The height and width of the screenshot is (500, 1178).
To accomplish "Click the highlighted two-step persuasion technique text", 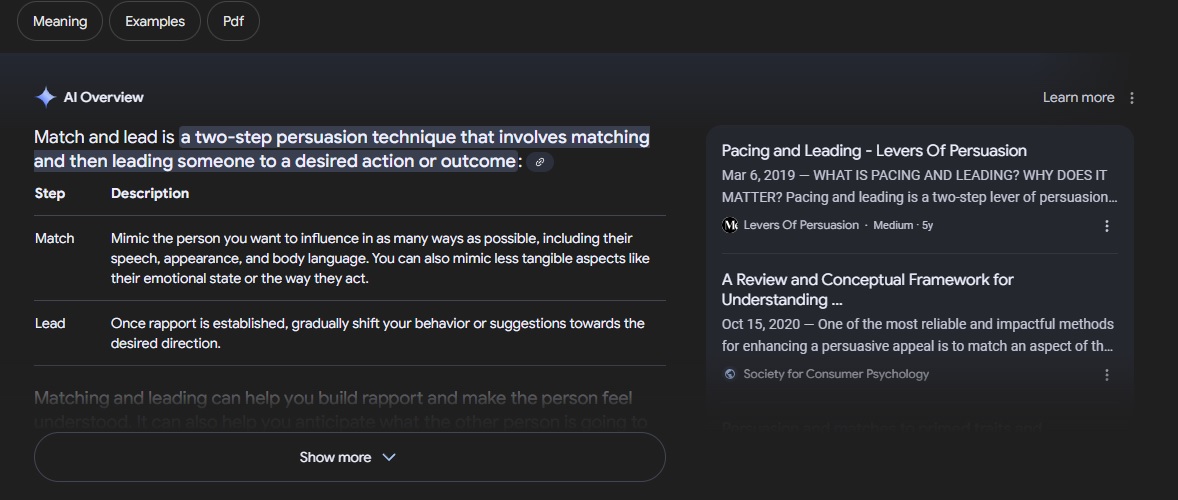I will pyautogui.click(x=414, y=137).
